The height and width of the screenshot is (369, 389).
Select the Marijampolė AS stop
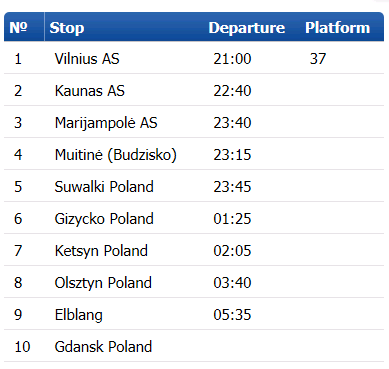point(106,123)
